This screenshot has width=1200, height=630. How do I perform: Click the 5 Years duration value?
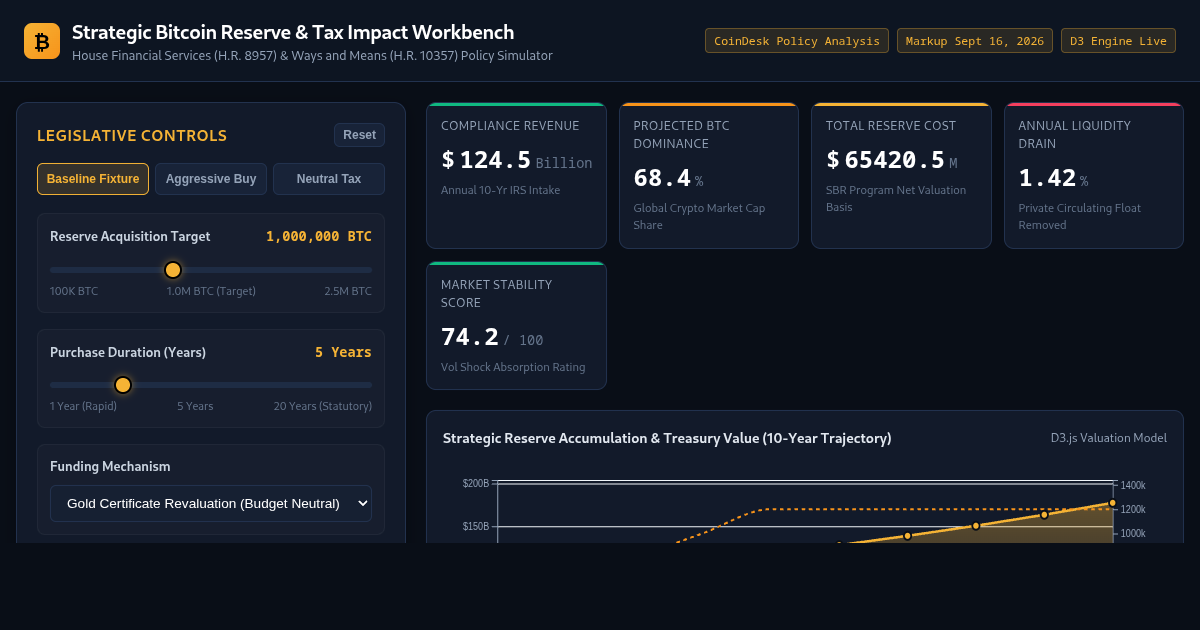343,353
